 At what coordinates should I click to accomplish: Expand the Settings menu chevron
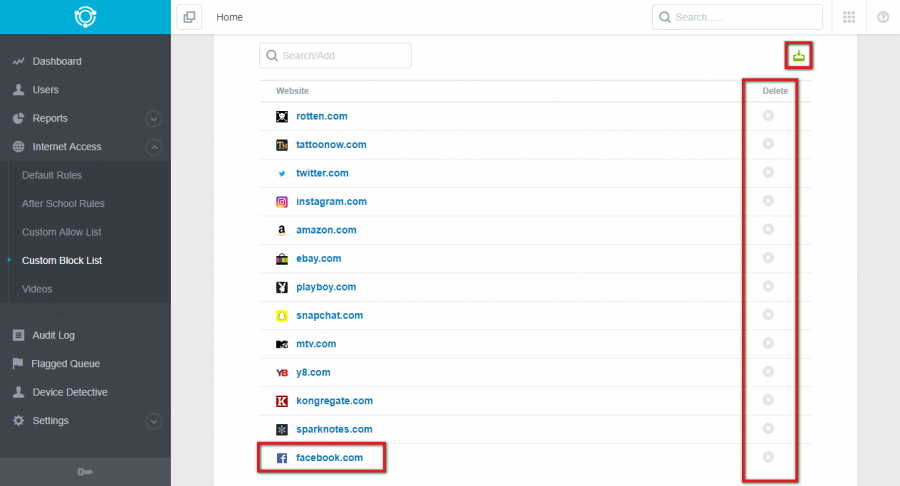point(153,421)
